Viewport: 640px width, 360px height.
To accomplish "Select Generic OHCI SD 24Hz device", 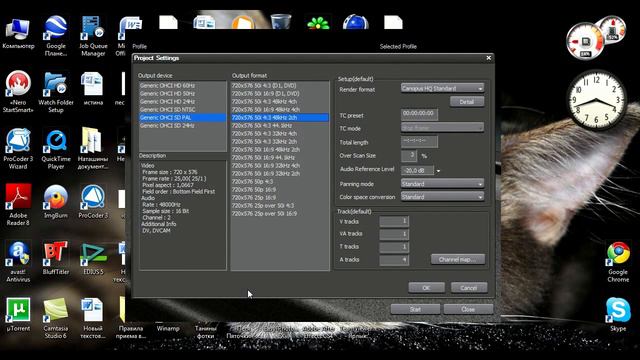I will pyautogui.click(x=182, y=126).
